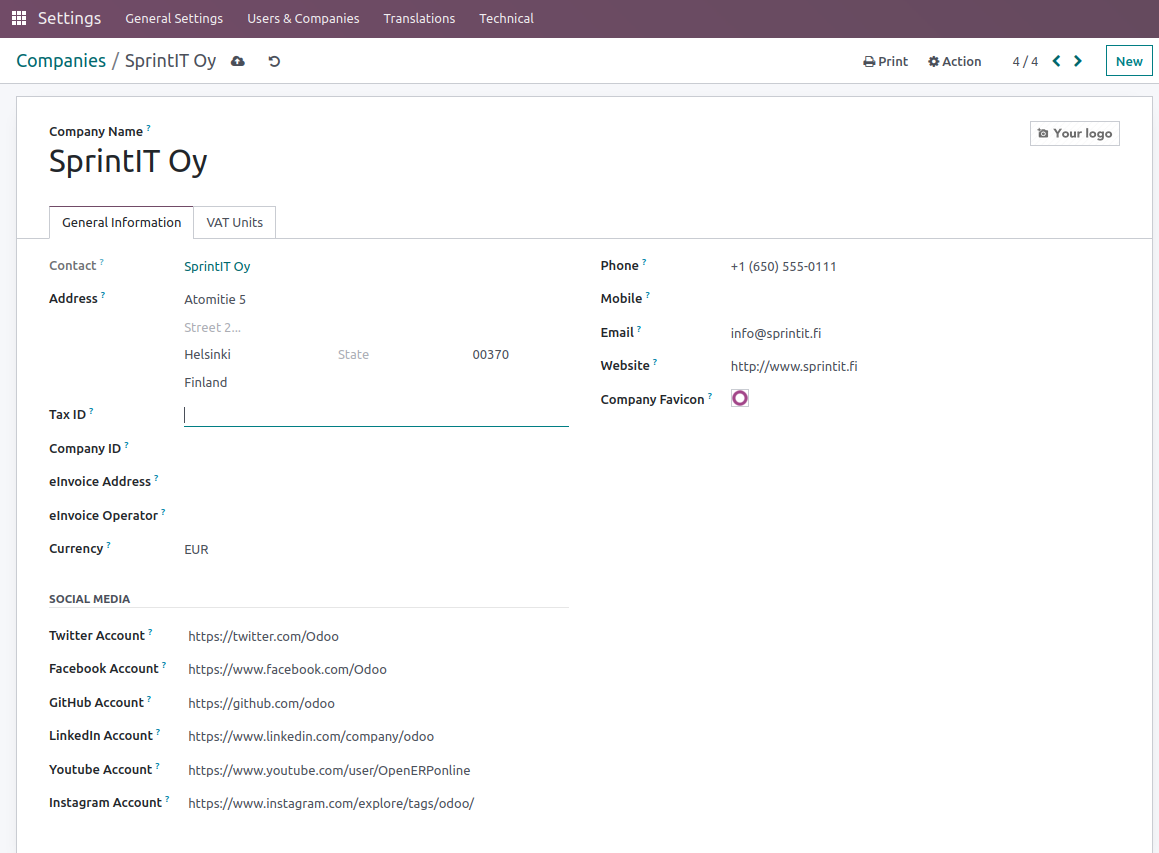Click the empty Mobile field
This screenshot has height=853, width=1159.
click(x=925, y=299)
